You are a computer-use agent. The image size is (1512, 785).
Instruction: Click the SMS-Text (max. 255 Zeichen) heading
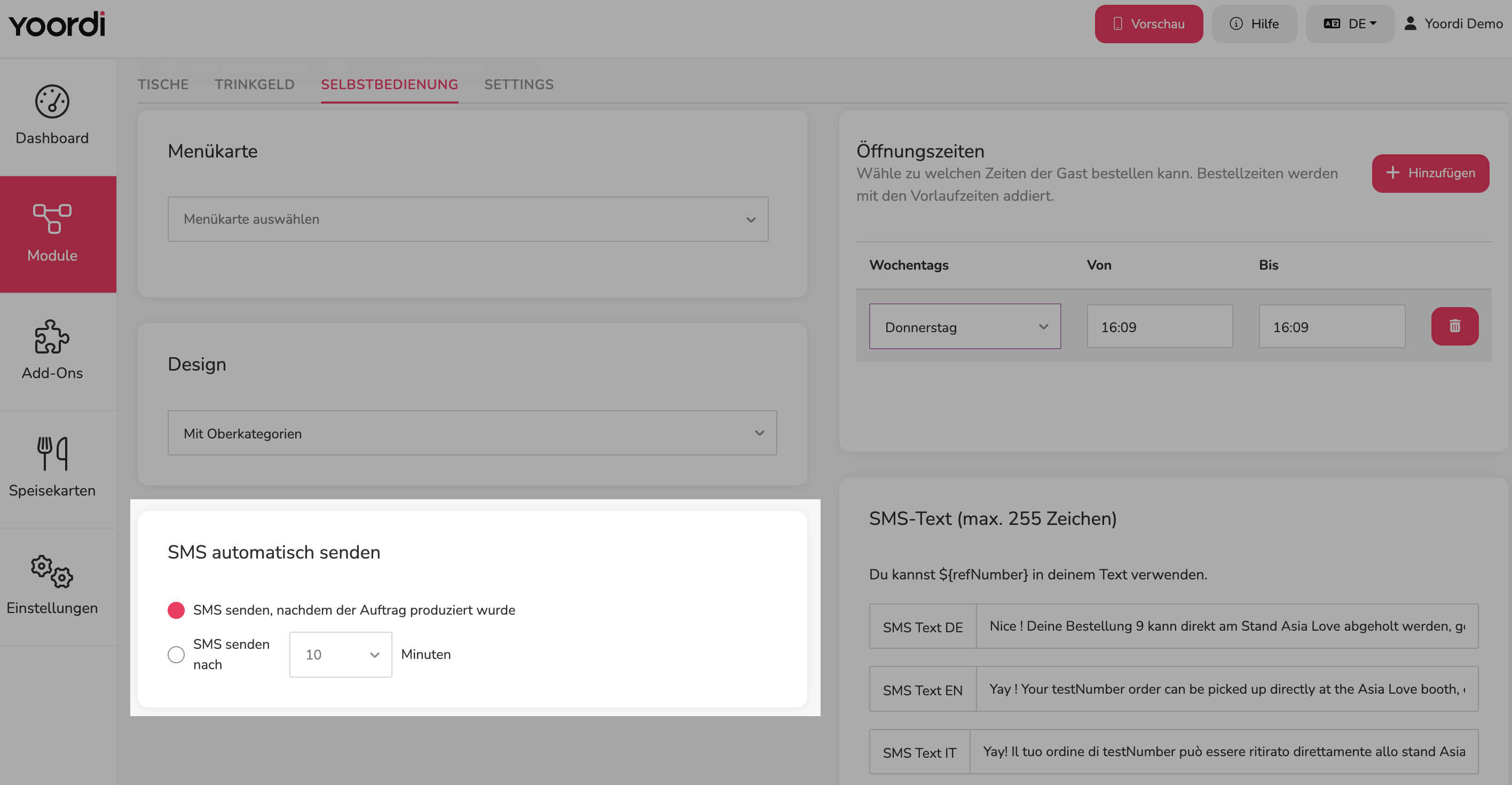coord(993,519)
